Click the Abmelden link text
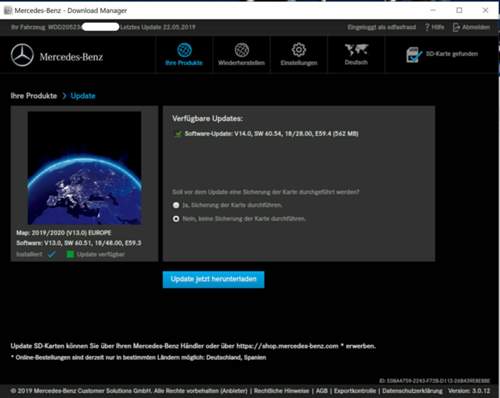This screenshot has width=500, height=398. [x=476, y=27]
